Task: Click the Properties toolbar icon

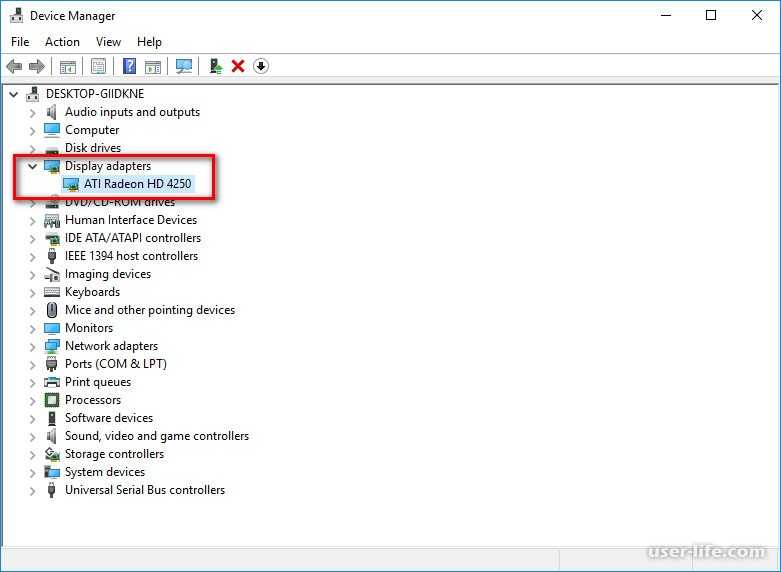Action: coord(98,66)
